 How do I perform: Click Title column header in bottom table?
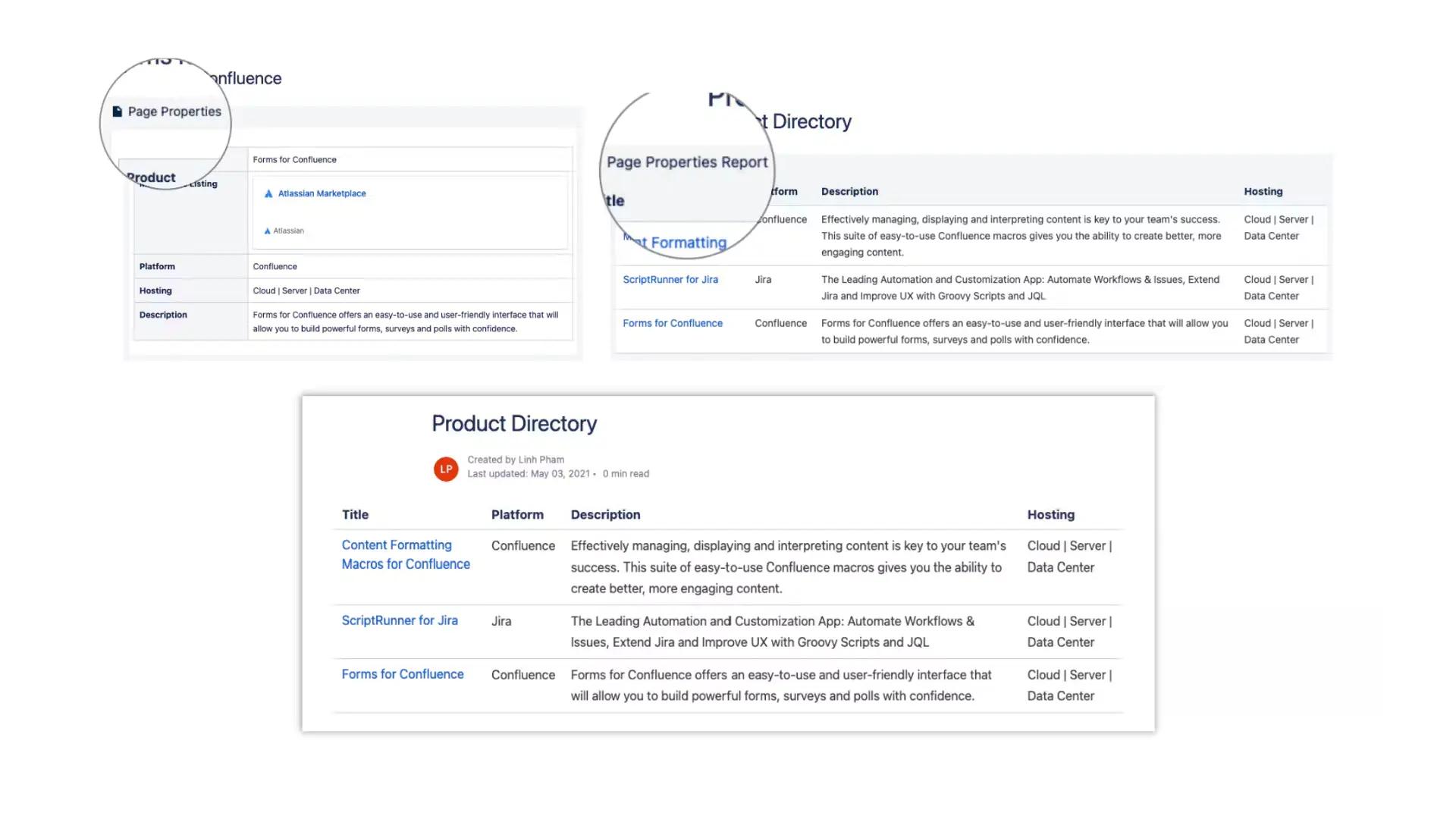(355, 514)
